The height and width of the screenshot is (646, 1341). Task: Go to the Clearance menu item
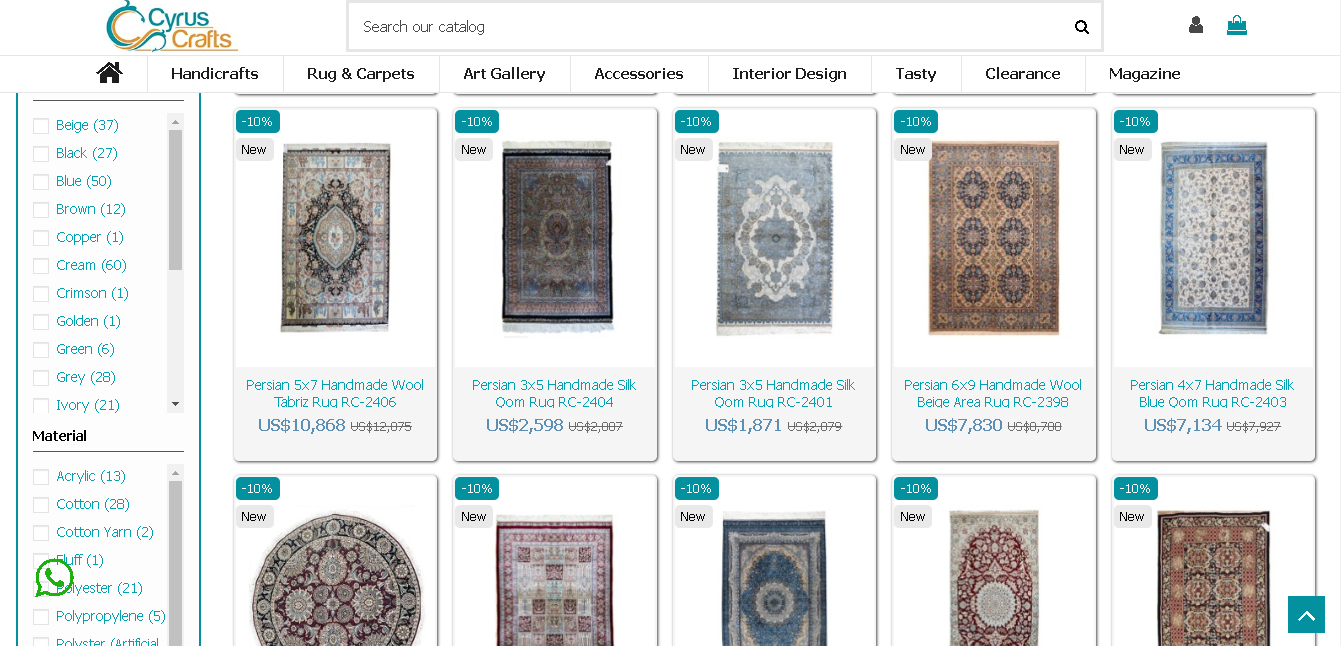point(1022,73)
